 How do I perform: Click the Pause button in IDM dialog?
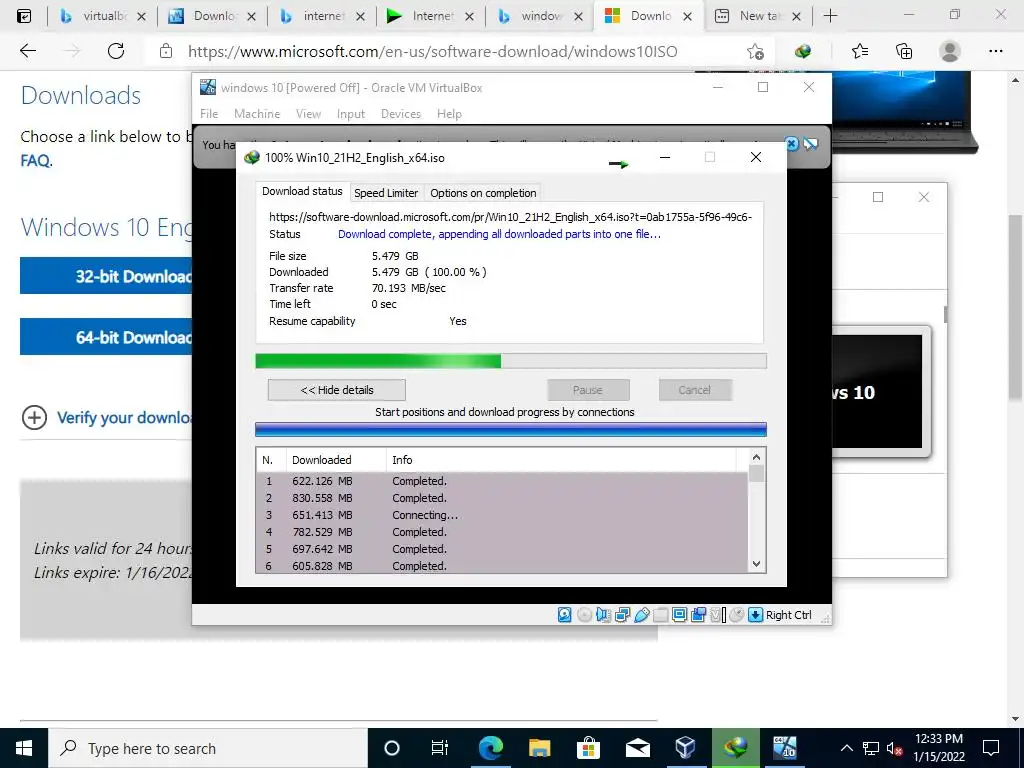point(588,390)
